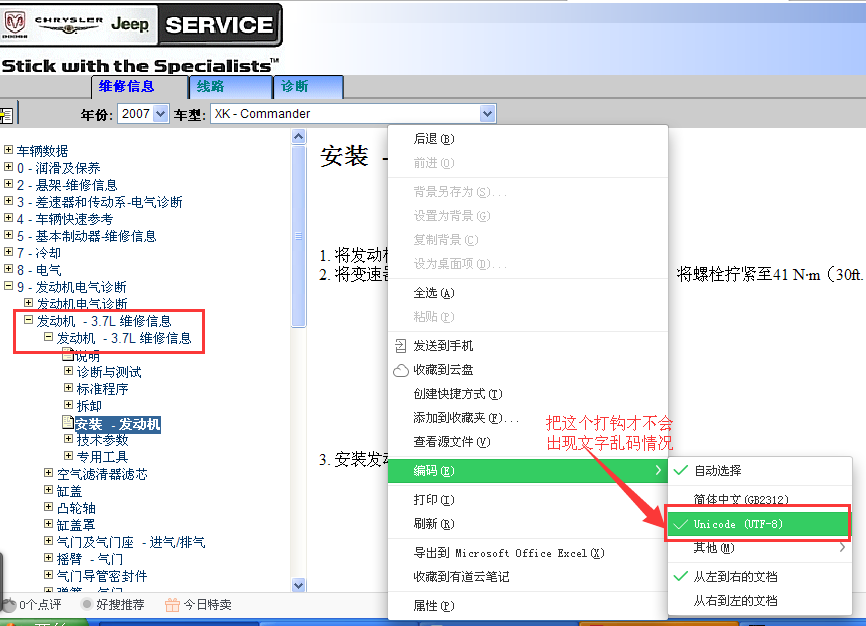The width and height of the screenshot is (866, 626).
Task: Open 摇臂 - 气门 tree item
Action: 90,559
